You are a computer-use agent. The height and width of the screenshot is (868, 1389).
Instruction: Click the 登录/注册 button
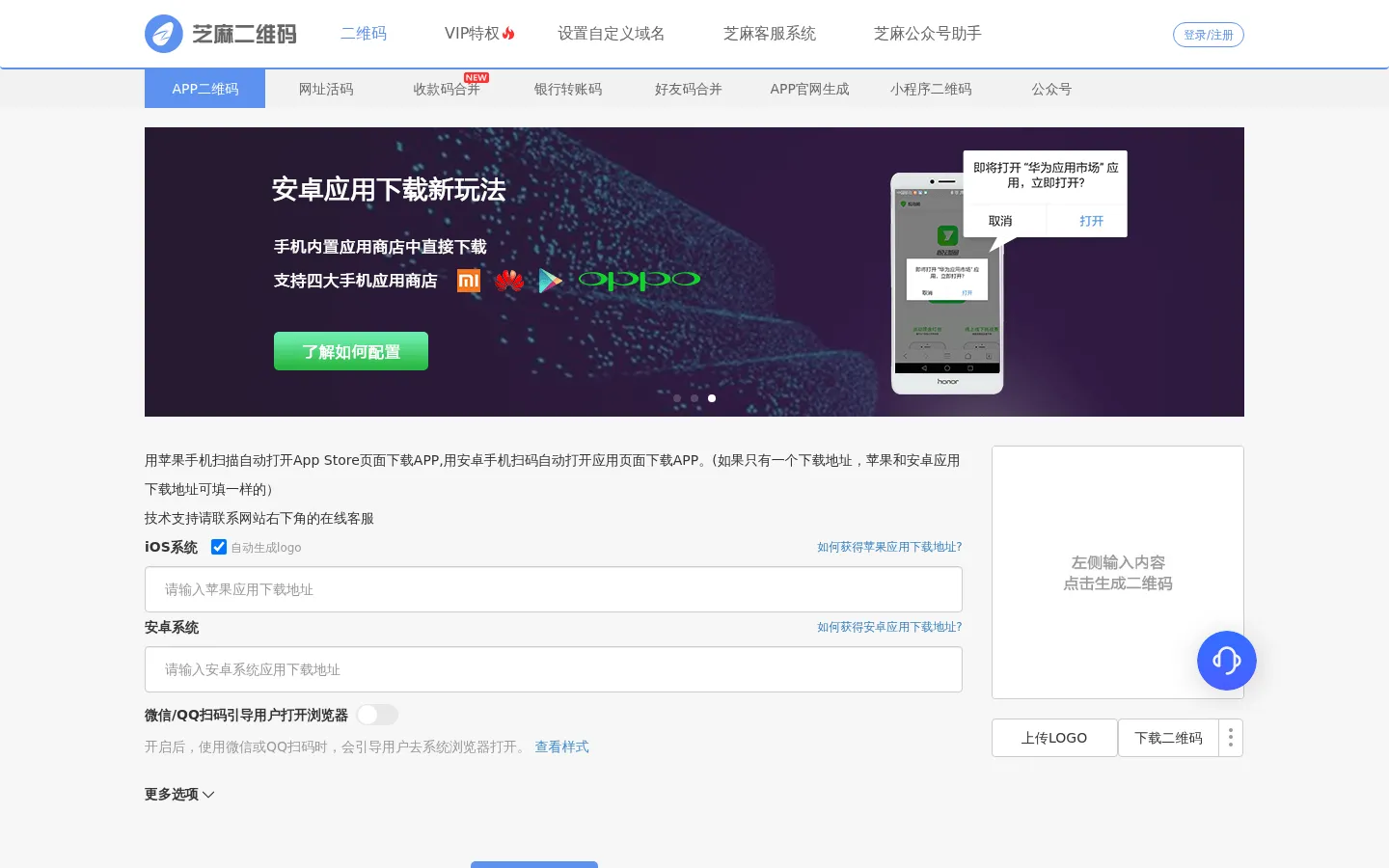[x=1209, y=35]
